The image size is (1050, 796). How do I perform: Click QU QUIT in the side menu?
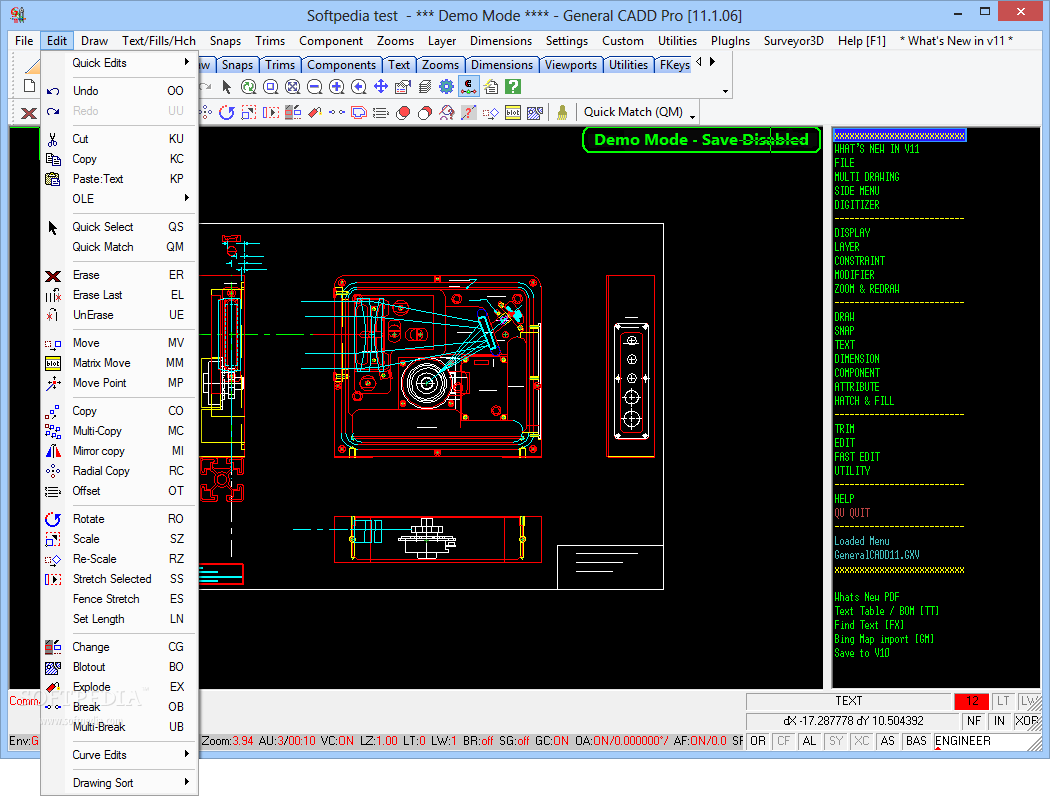(x=852, y=513)
